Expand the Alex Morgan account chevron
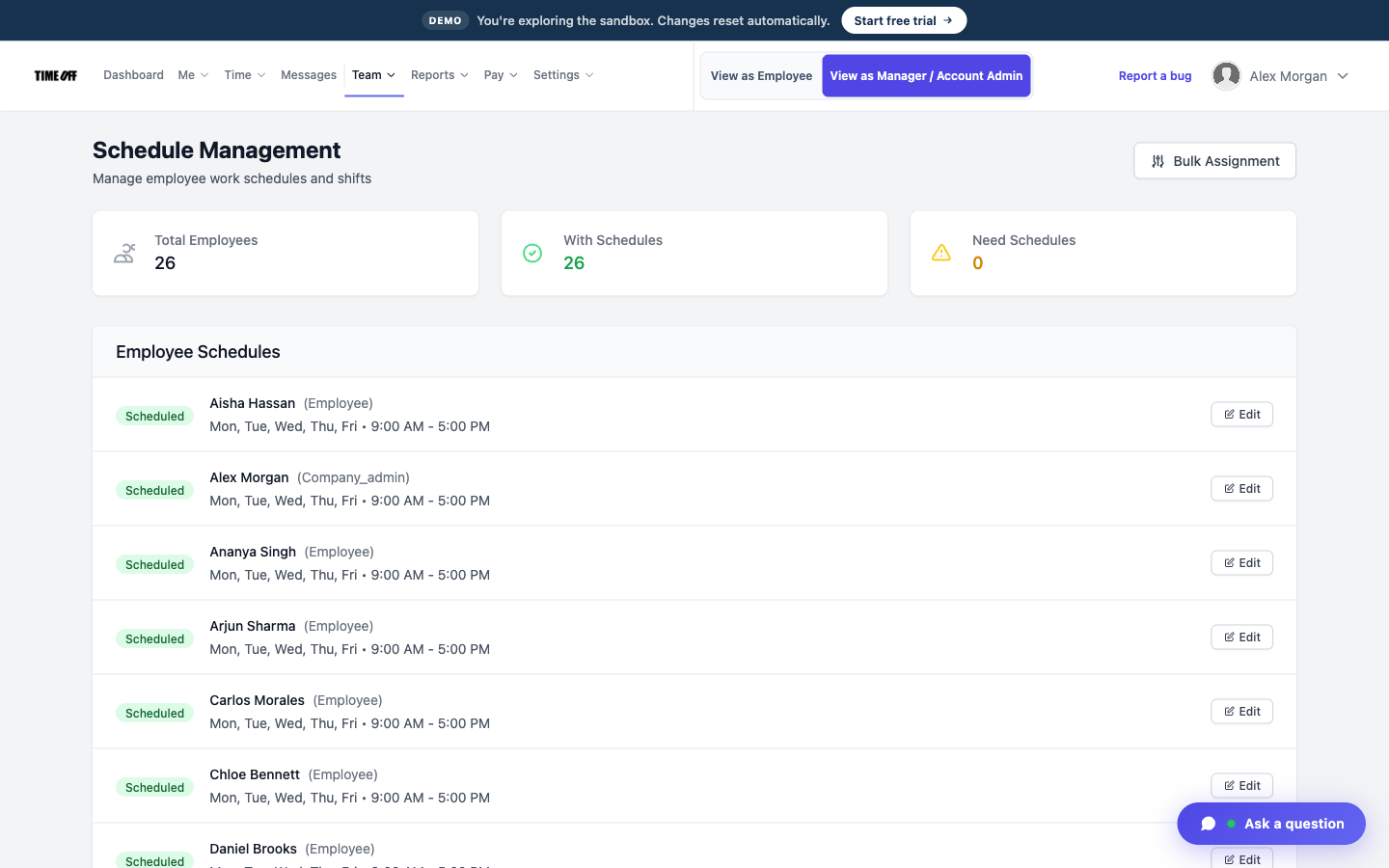The height and width of the screenshot is (868, 1389). pos(1343,76)
